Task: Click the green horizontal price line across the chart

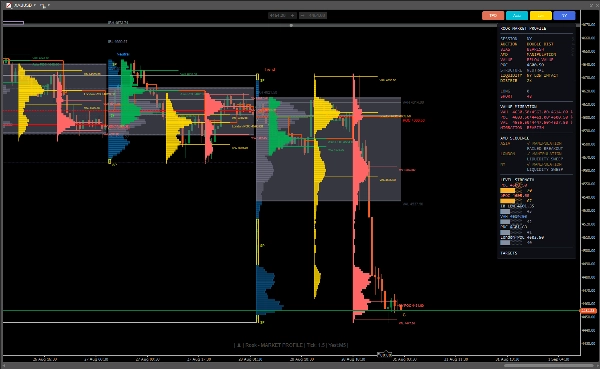Action: tap(291, 310)
